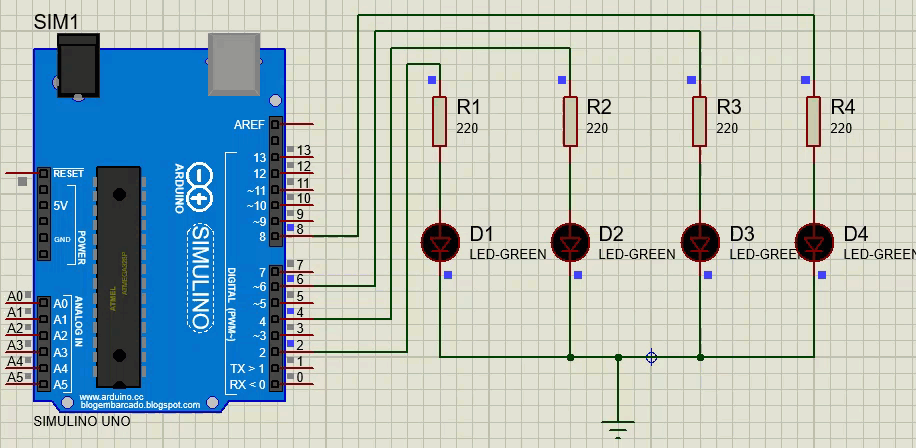Select the R2 label text
The width and height of the screenshot is (916, 448).
coord(599,107)
